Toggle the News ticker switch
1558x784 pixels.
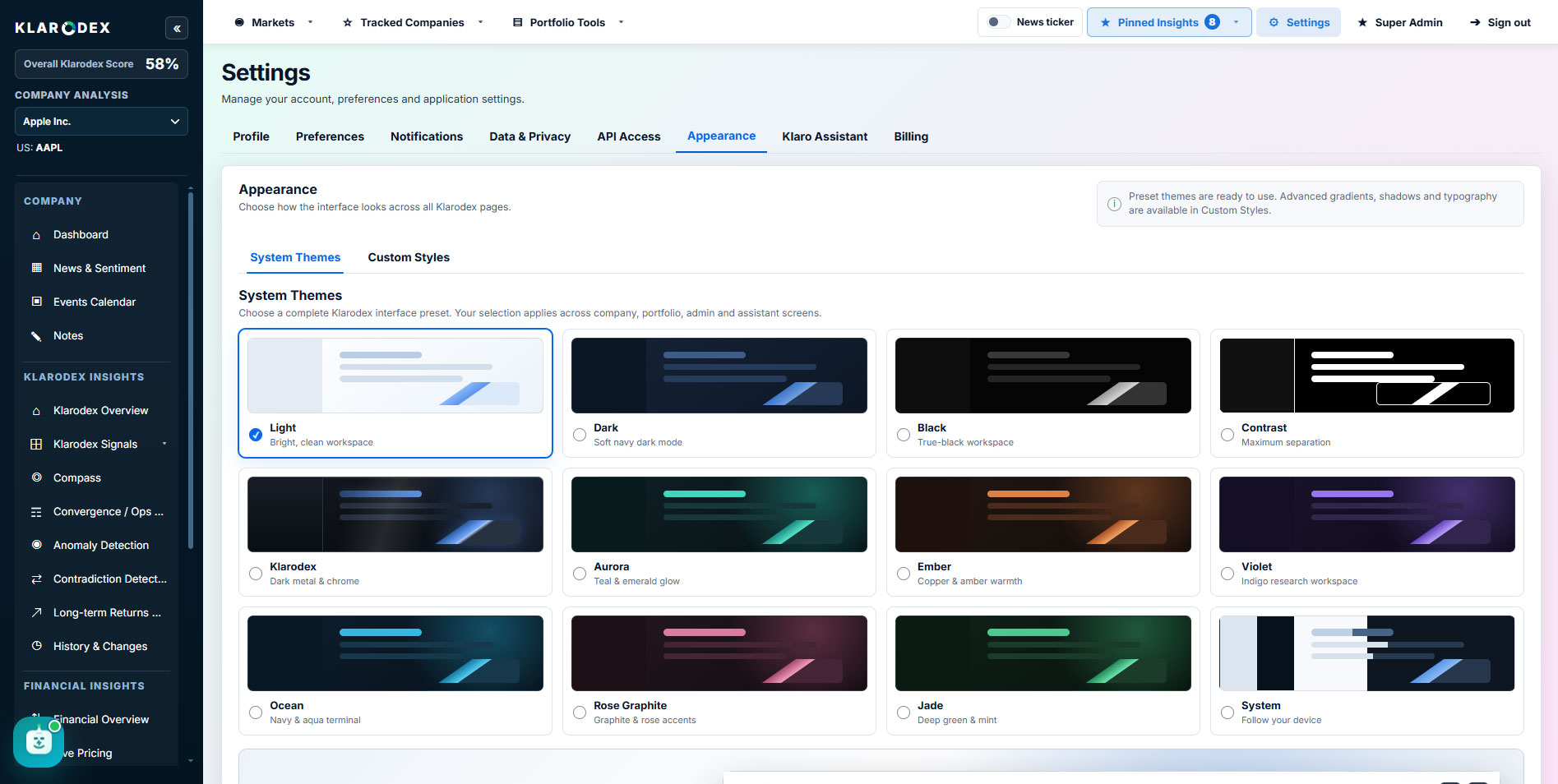coord(998,22)
